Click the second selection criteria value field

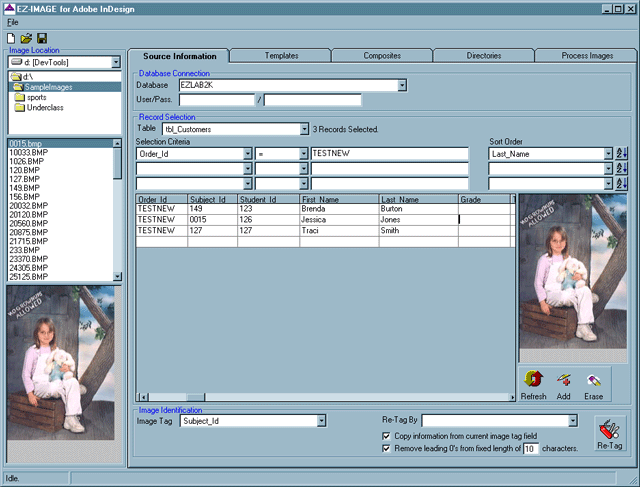389,169
